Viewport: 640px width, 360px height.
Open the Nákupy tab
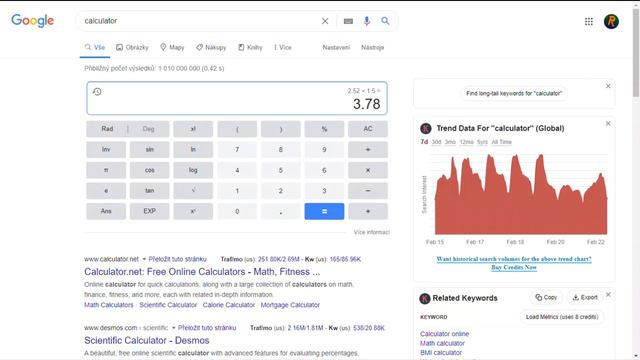[x=211, y=47]
